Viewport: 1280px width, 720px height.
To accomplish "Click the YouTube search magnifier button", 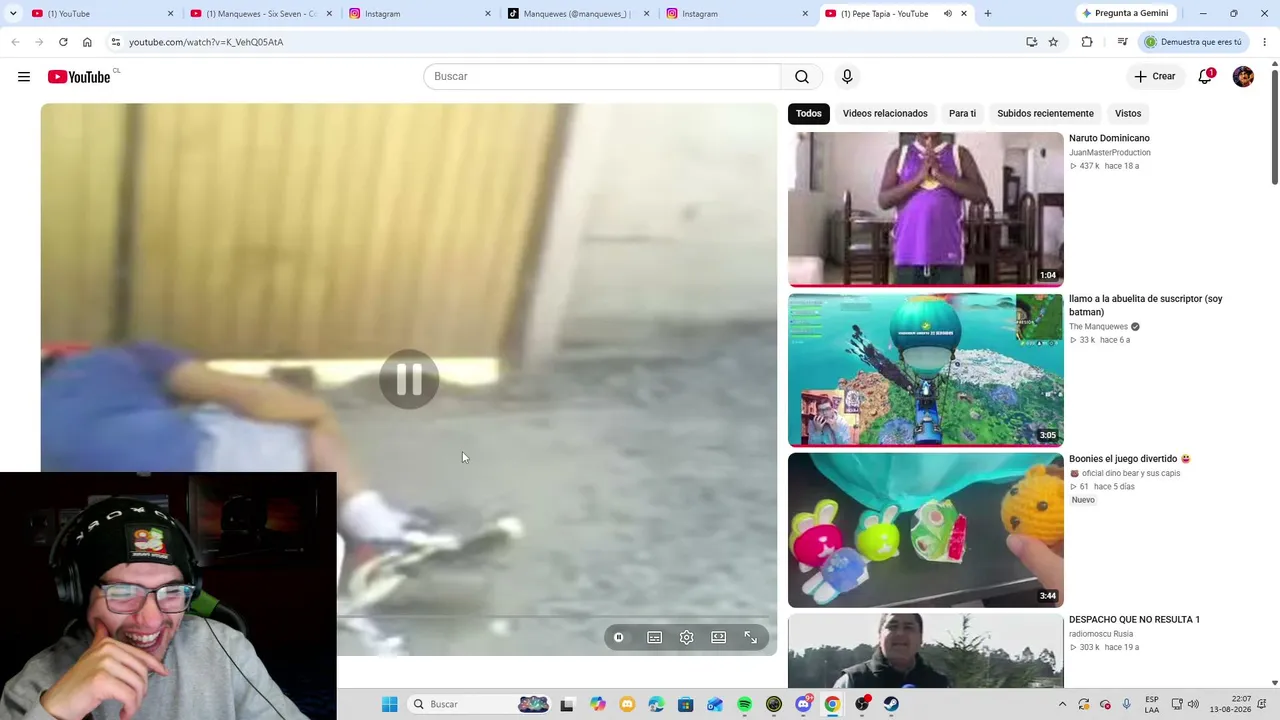I will click(x=801, y=77).
